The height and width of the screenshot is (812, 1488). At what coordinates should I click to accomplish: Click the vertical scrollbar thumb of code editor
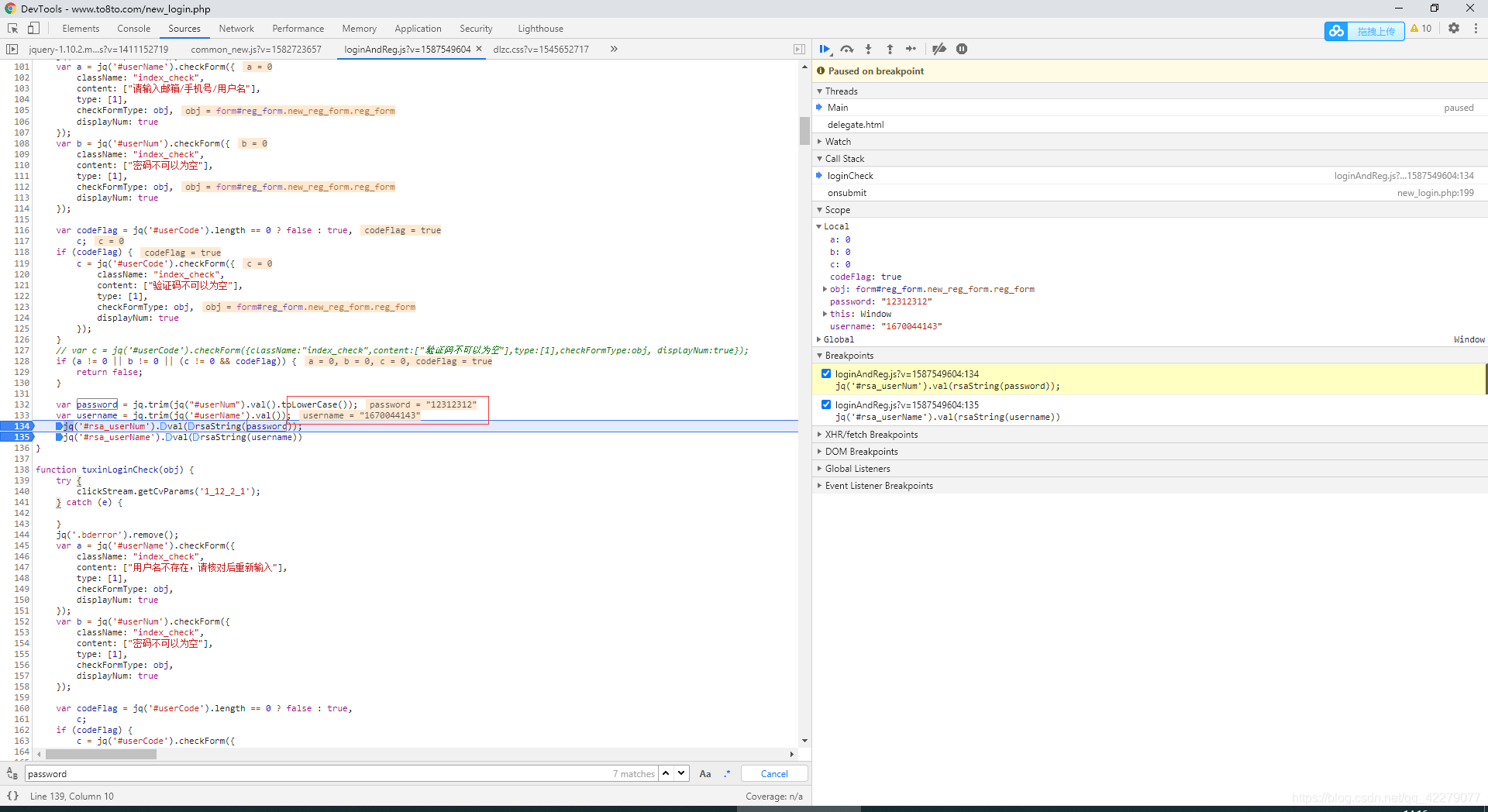[x=804, y=131]
